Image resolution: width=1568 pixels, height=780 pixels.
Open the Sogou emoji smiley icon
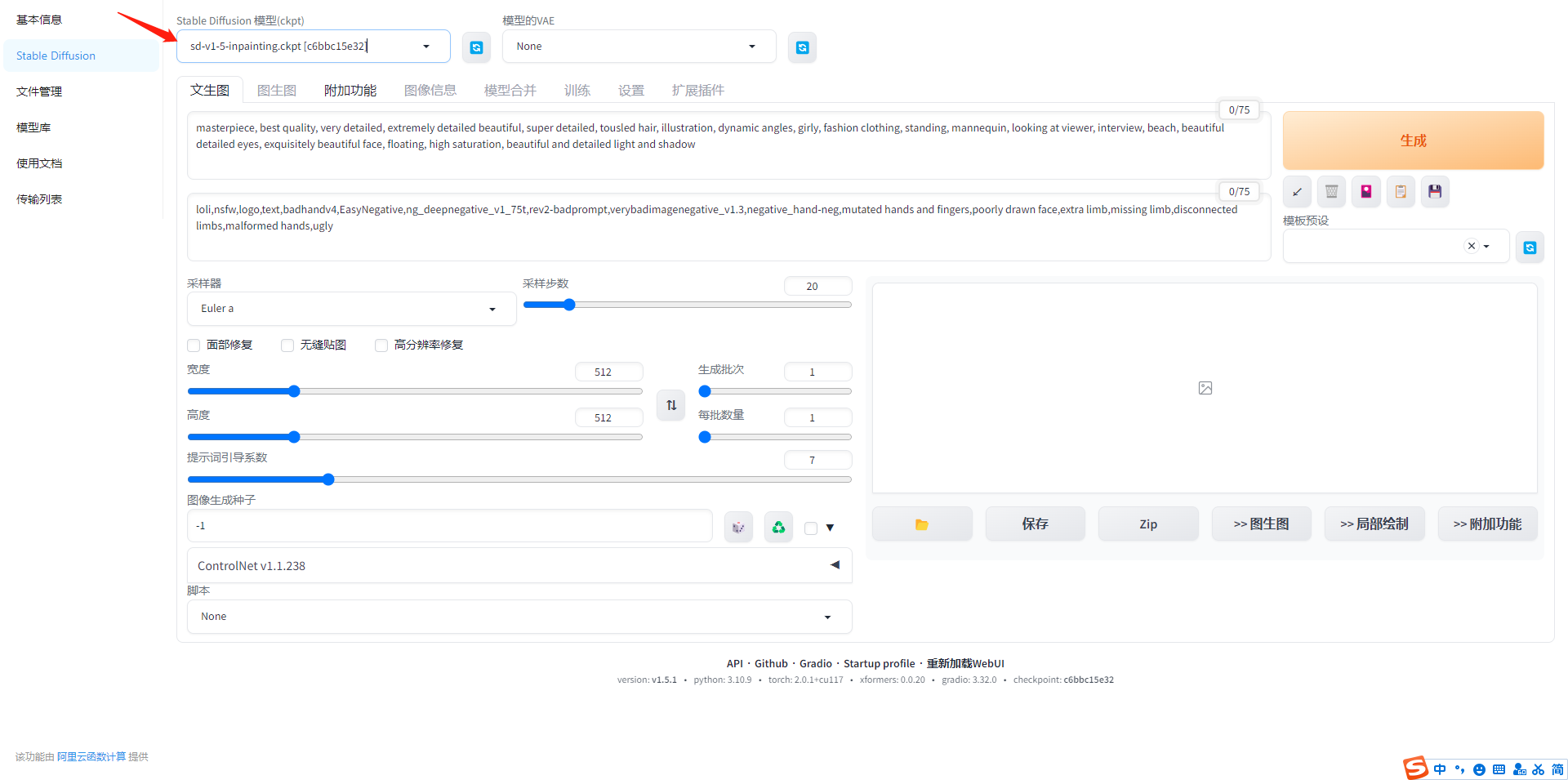pyautogui.click(x=1479, y=769)
